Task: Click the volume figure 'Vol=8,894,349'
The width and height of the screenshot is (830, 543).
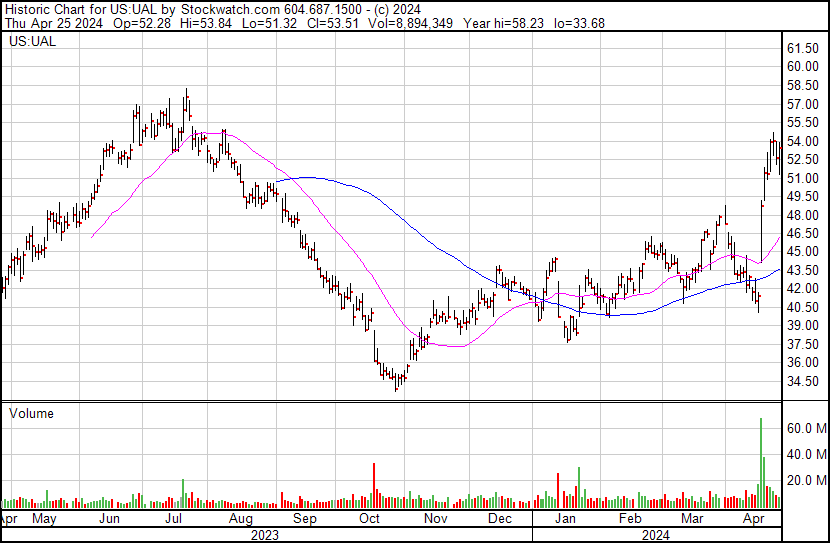Action: point(410,23)
